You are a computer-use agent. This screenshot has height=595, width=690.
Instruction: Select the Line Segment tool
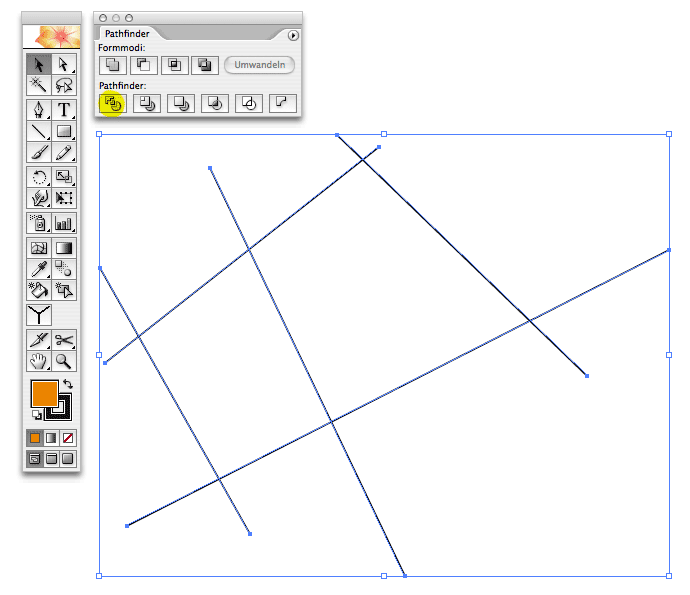[x=39, y=131]
